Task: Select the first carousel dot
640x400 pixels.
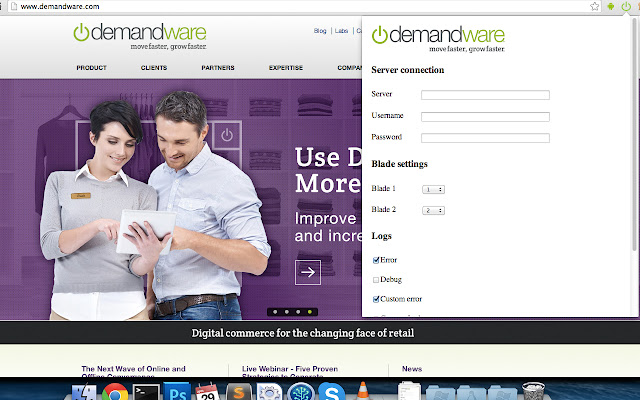Action: [275, 312]
